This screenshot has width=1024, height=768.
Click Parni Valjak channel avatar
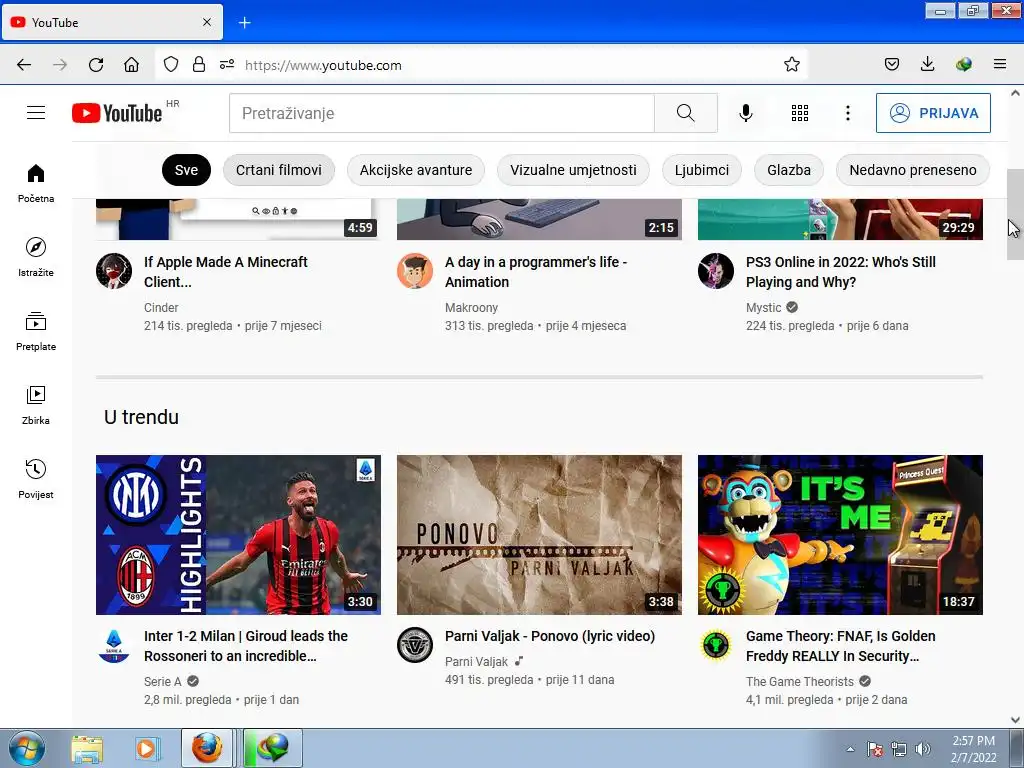(415, 645)
